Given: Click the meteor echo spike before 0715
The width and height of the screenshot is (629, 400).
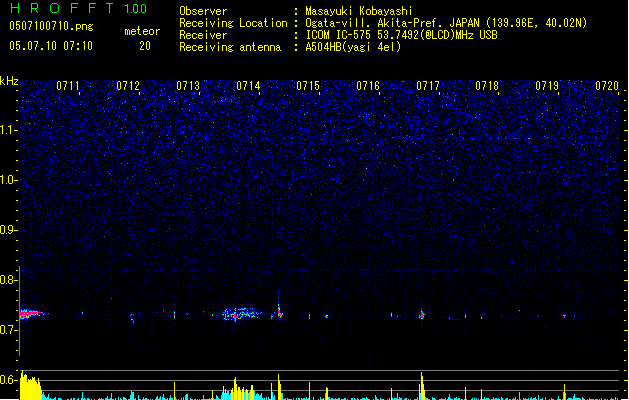Looking at the screenshot, I should point(280,310).
